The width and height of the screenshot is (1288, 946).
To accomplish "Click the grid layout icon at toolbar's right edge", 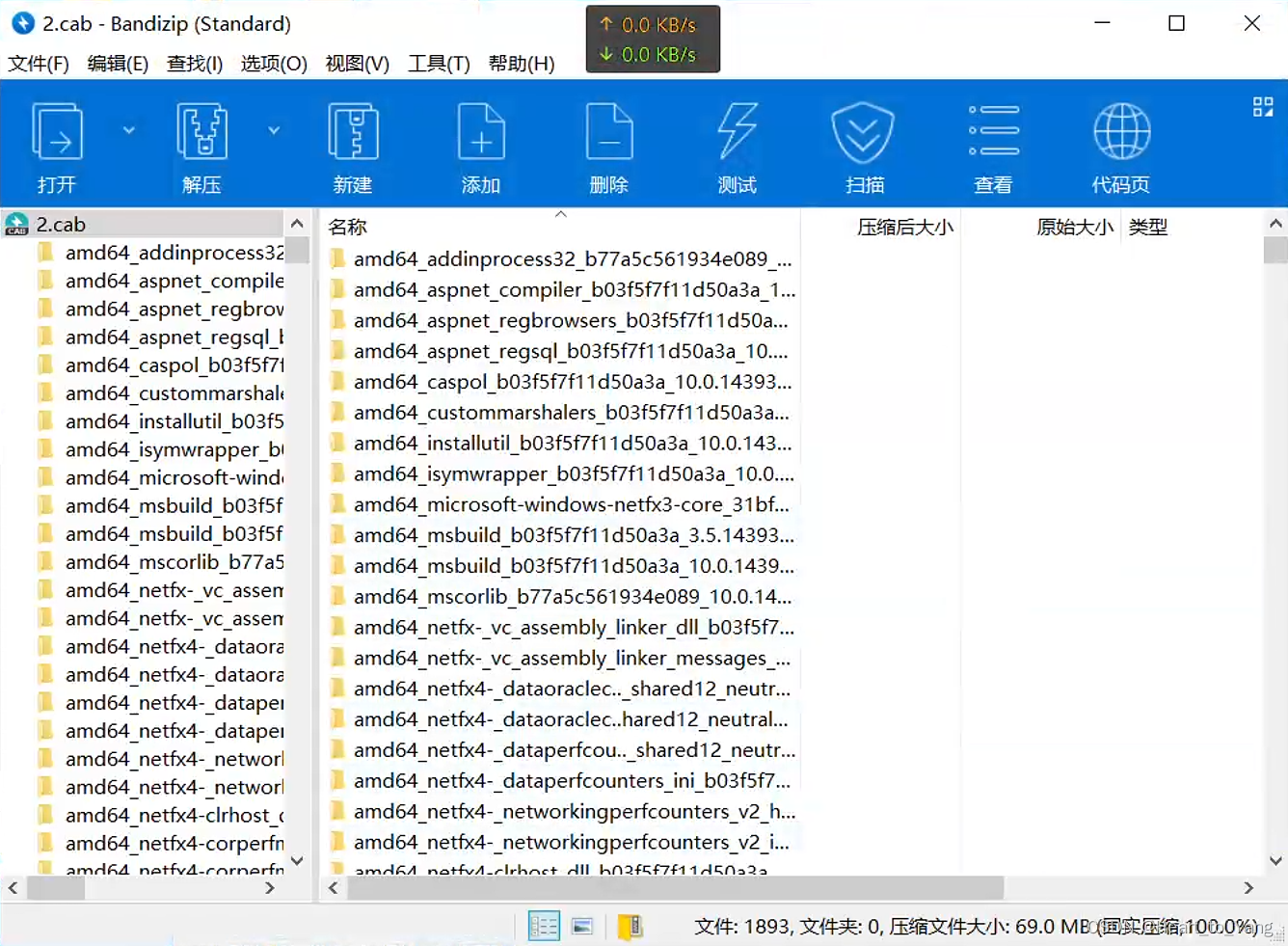I will [1262, 107].
